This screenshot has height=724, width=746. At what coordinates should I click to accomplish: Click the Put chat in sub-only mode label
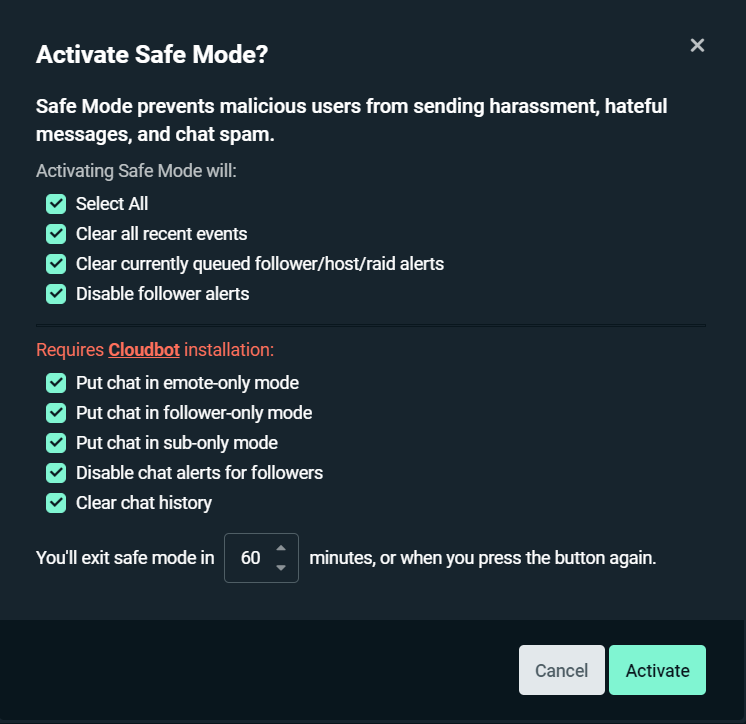tap(176, 443)
